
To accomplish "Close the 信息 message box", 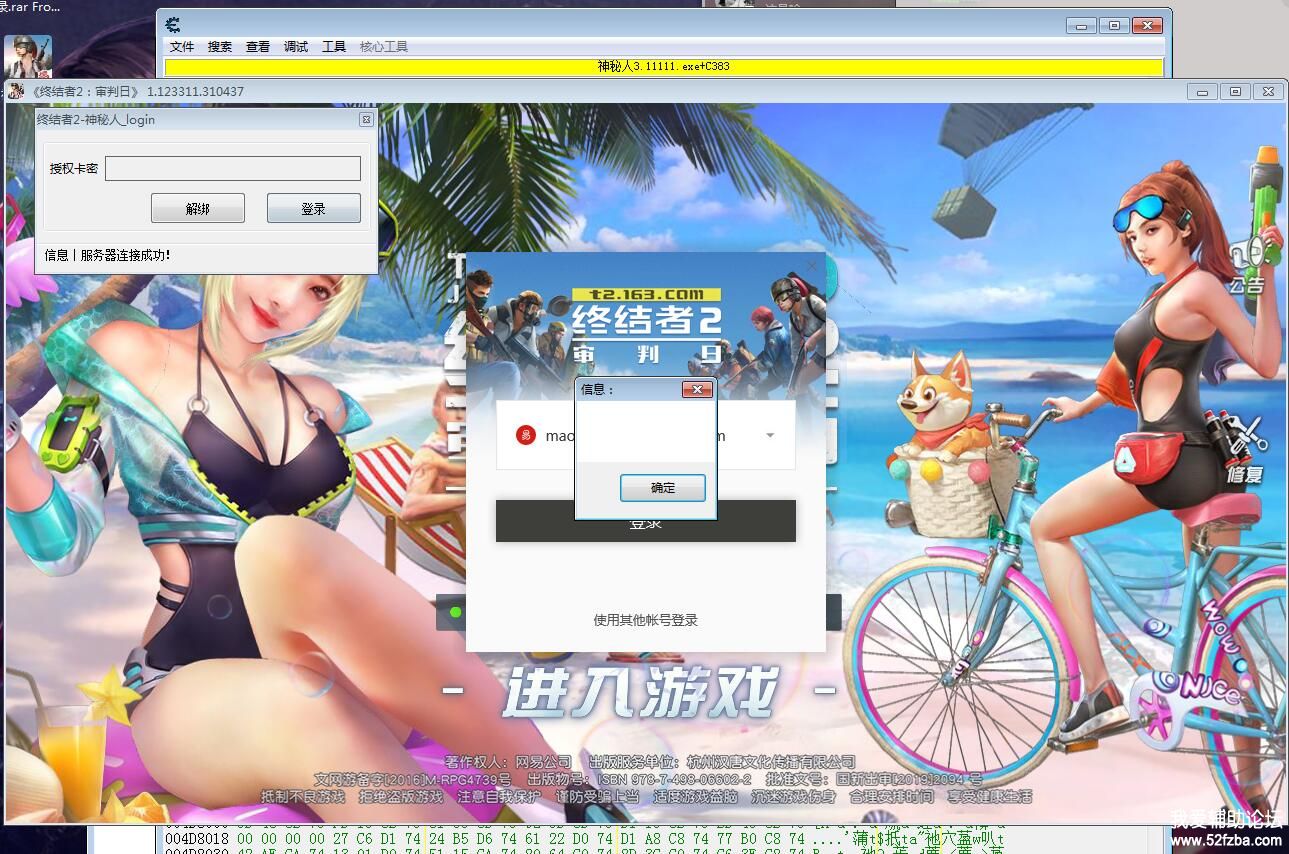I will (x=697, y=389).
